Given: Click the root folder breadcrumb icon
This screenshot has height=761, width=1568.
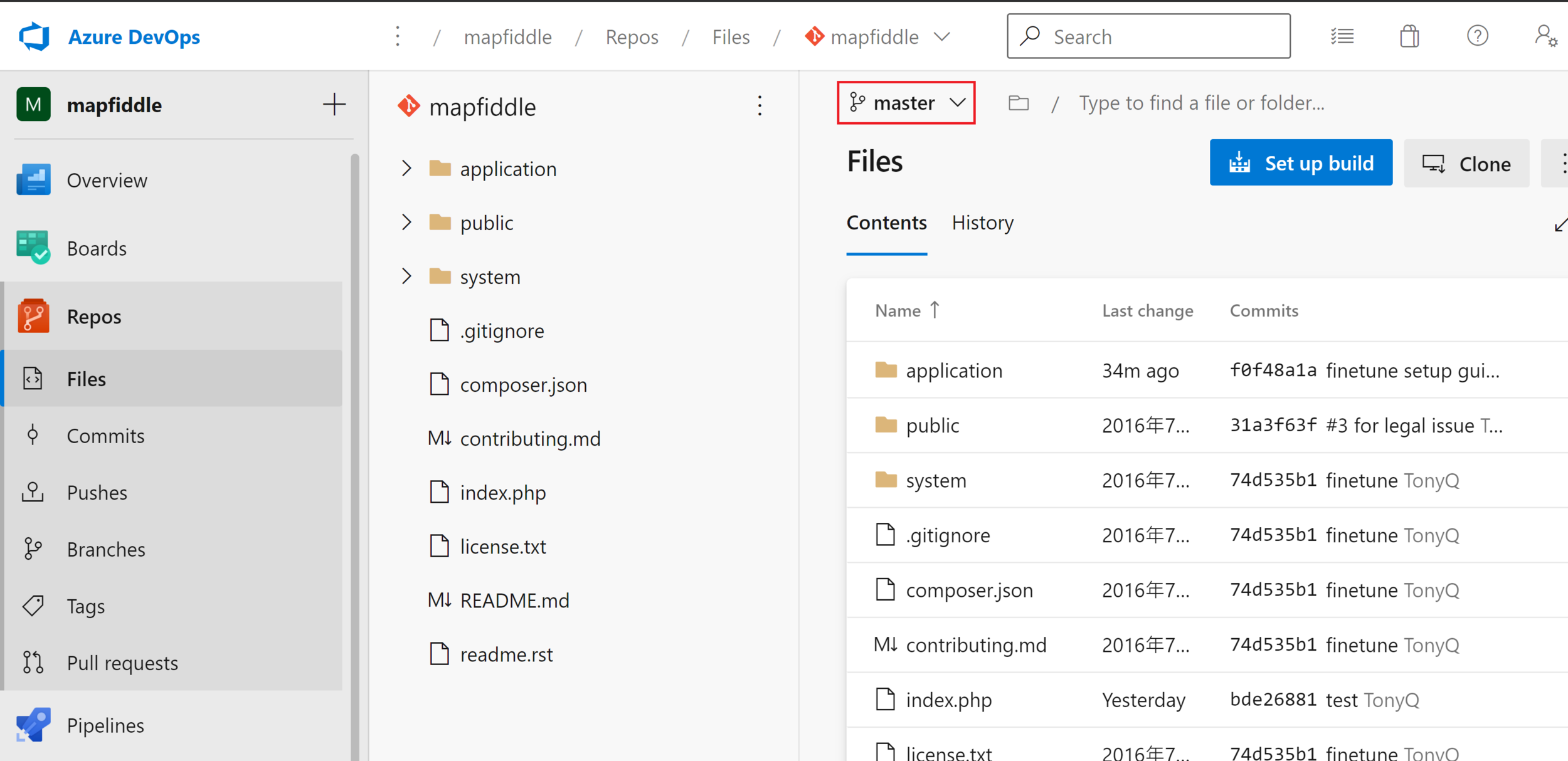Looking at the screenshot, I should click(x=1019, y=103).
